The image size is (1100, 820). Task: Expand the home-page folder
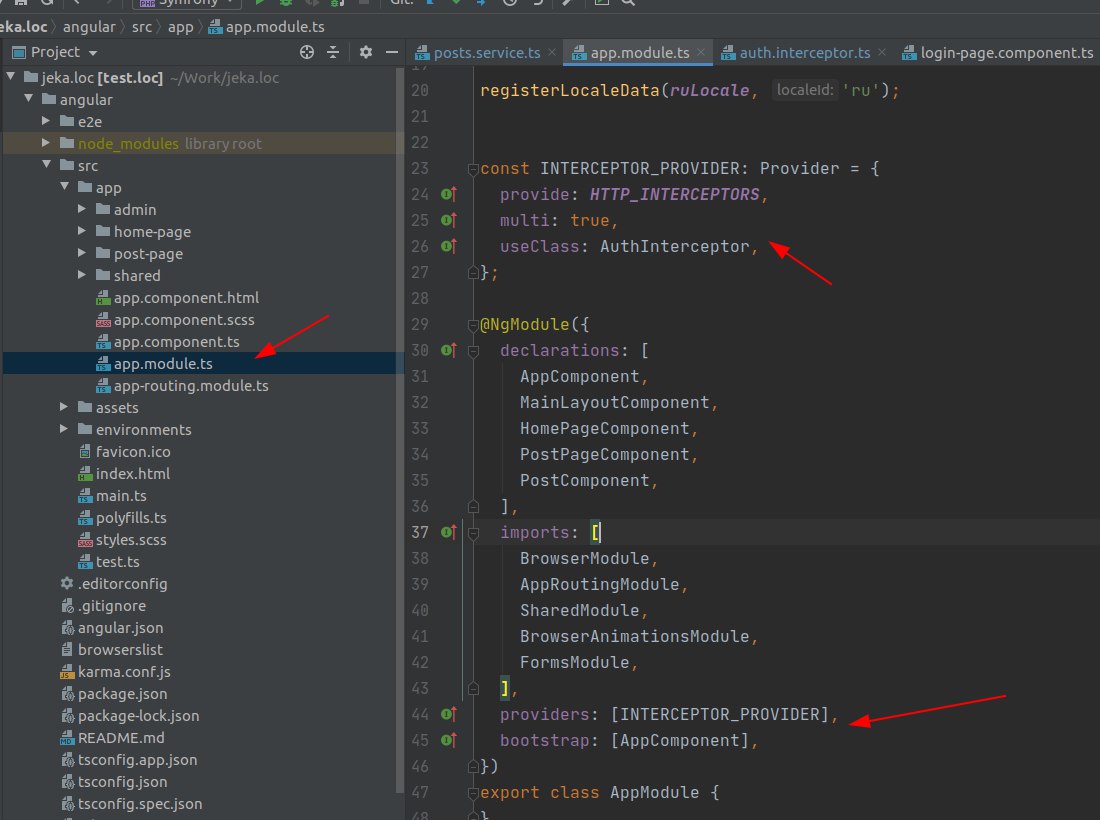[82, 231]
